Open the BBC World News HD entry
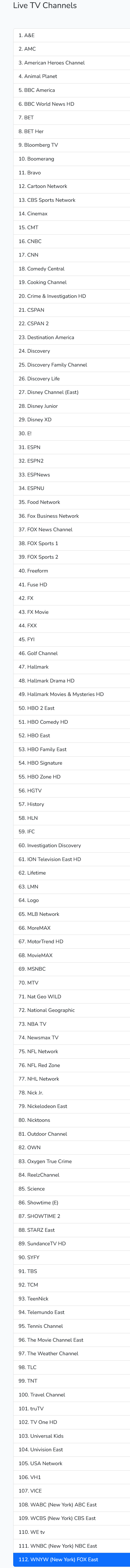Screen dimensions: 130x1568 71,104
